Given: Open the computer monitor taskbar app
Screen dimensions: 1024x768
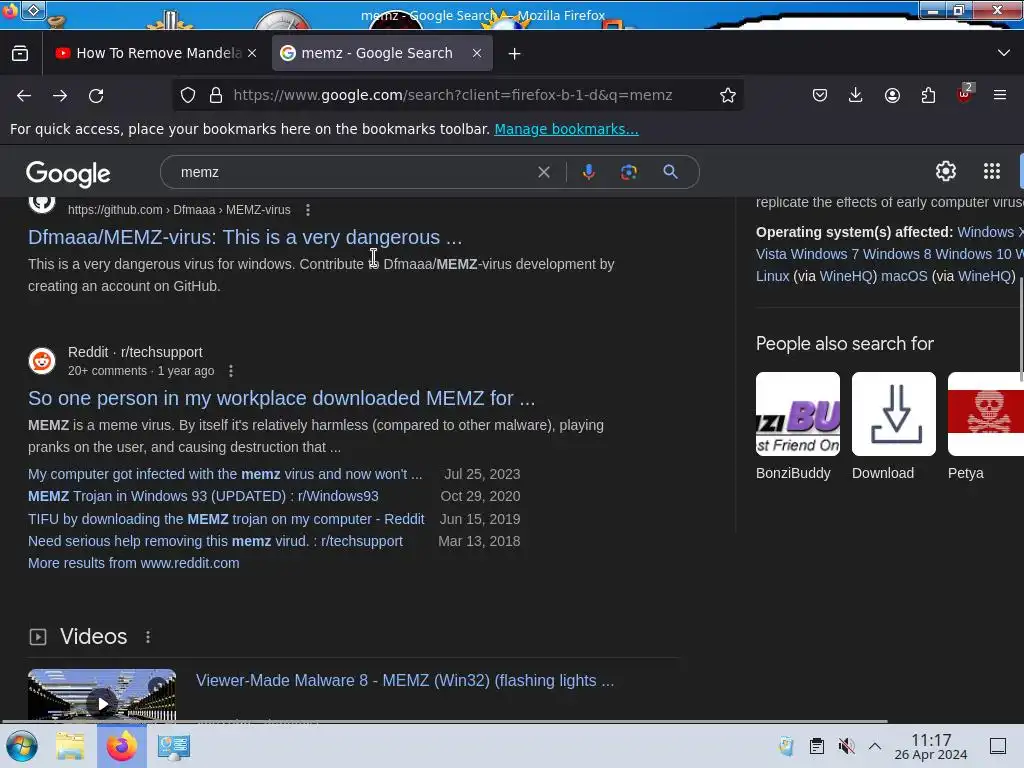Looking at the screenshot, I should 174,746.
